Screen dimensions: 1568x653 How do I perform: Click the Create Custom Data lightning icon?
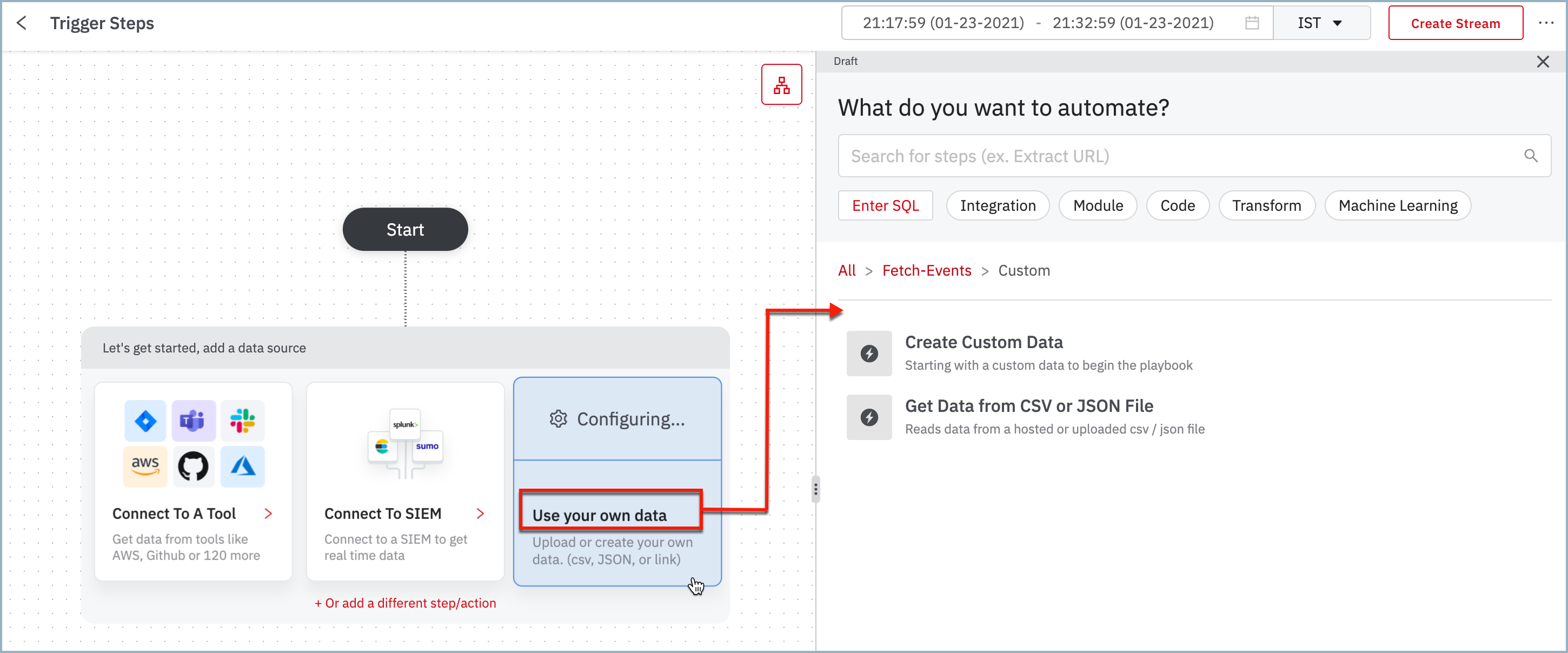coord(869,354)
